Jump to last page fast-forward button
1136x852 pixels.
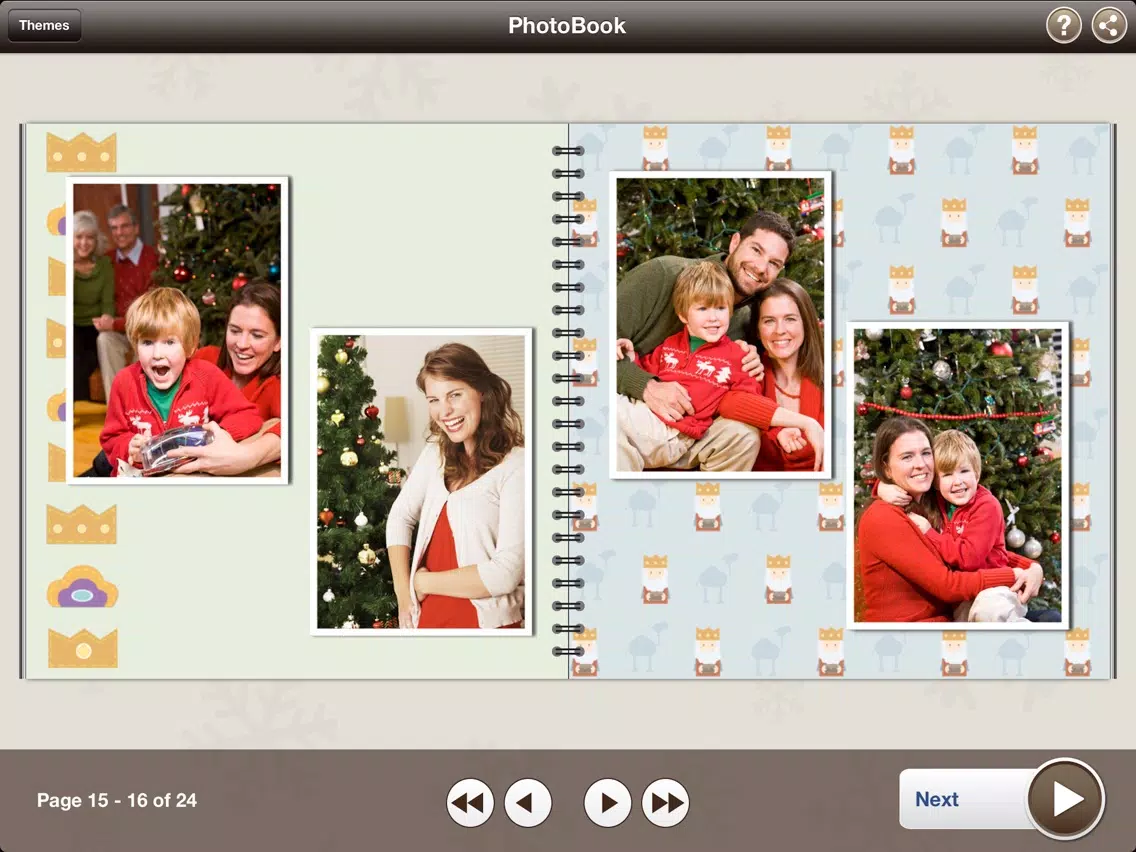click(x=665, y=803)
